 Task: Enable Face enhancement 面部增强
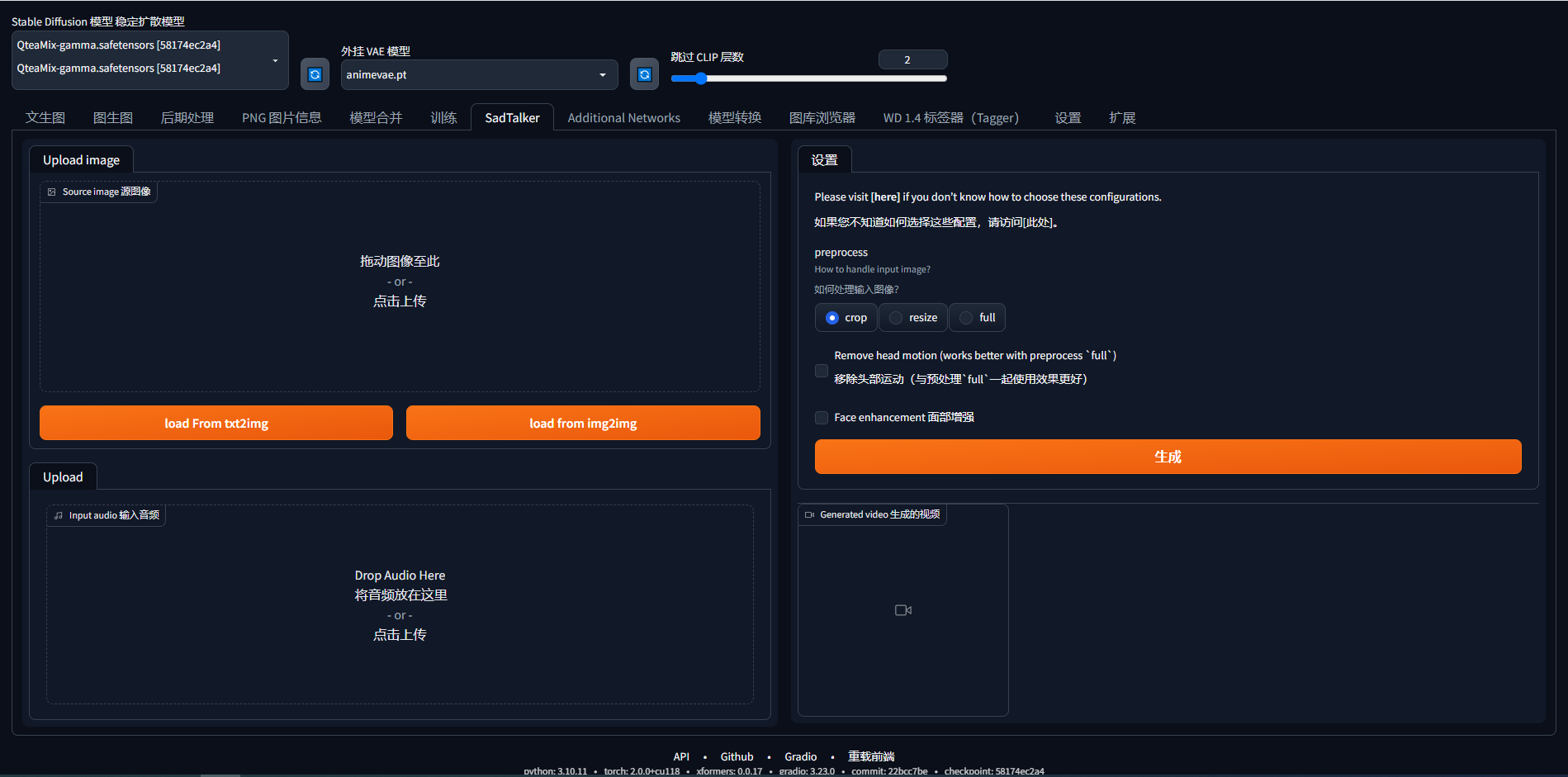point(821,418)
